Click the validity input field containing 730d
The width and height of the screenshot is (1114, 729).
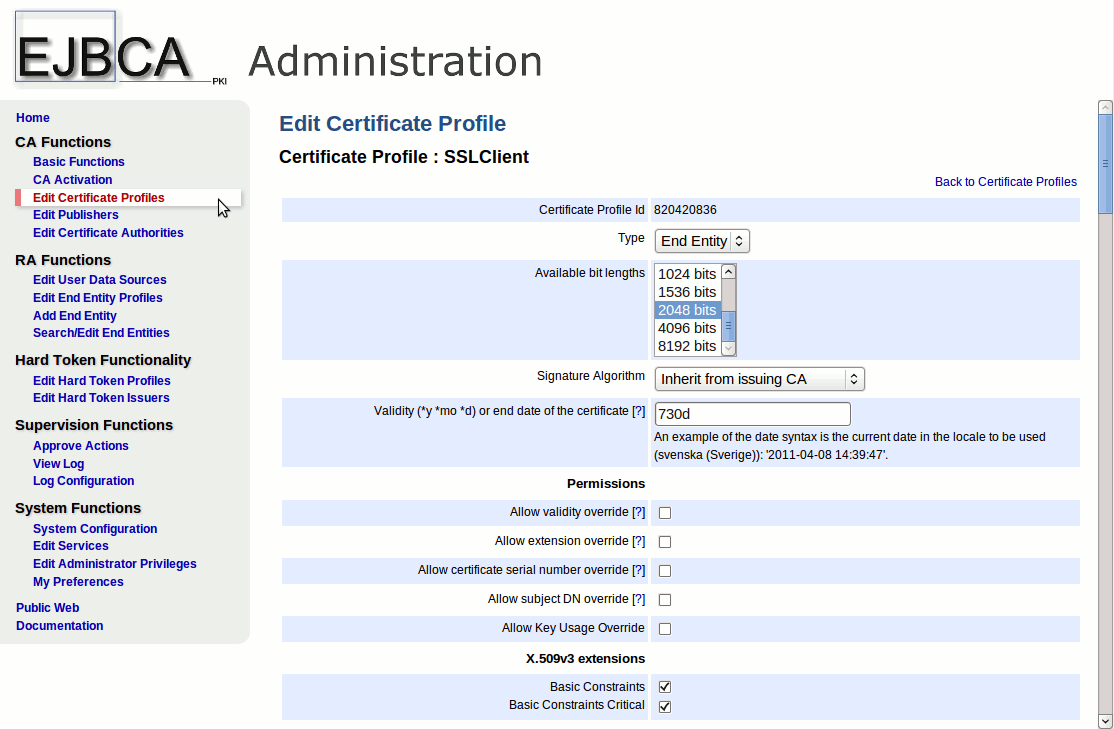752,414
